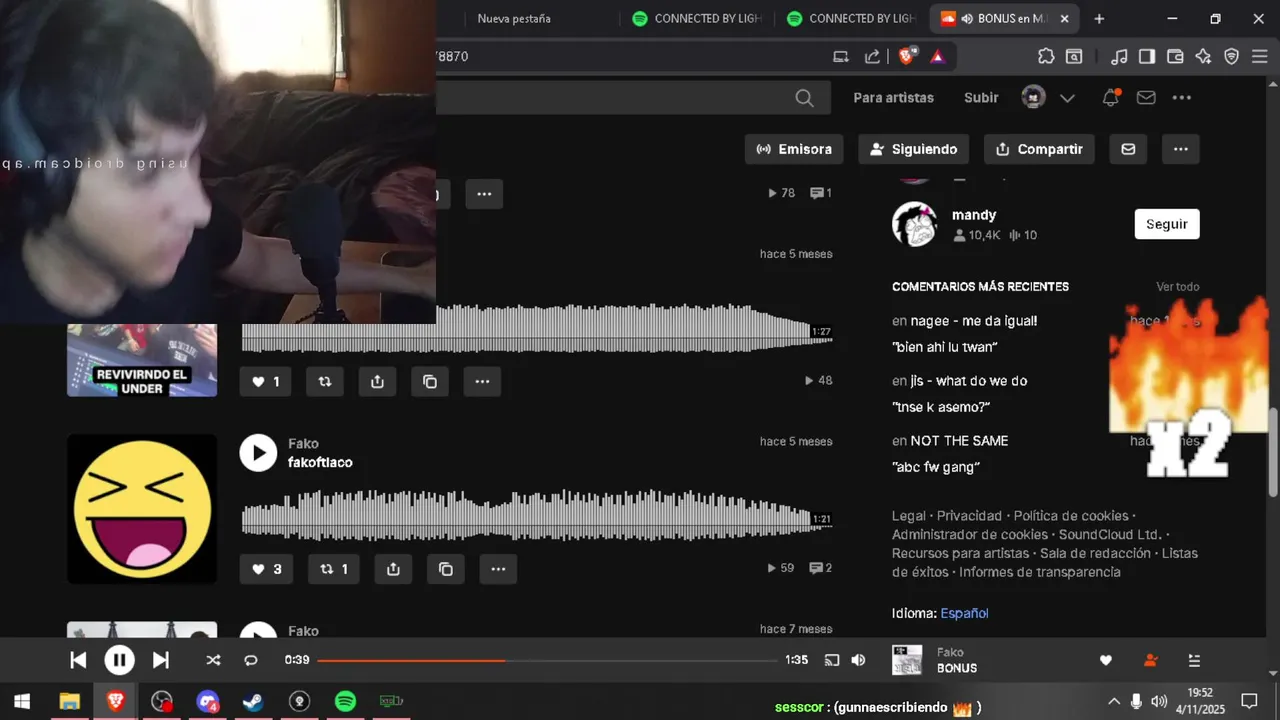
Task: Send a message to this artist
Action: coord(1128,149)
